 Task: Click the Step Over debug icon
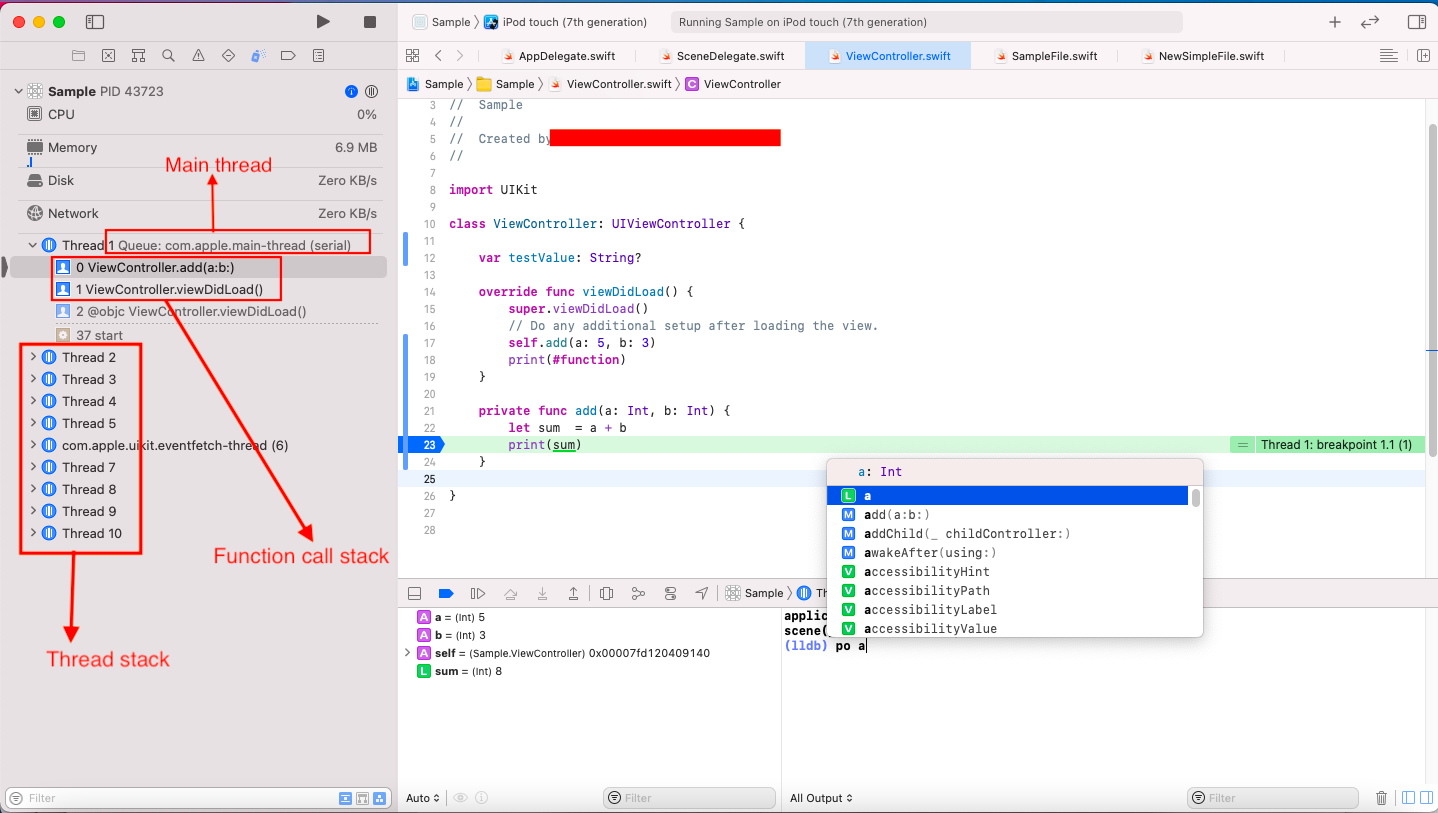510,593
